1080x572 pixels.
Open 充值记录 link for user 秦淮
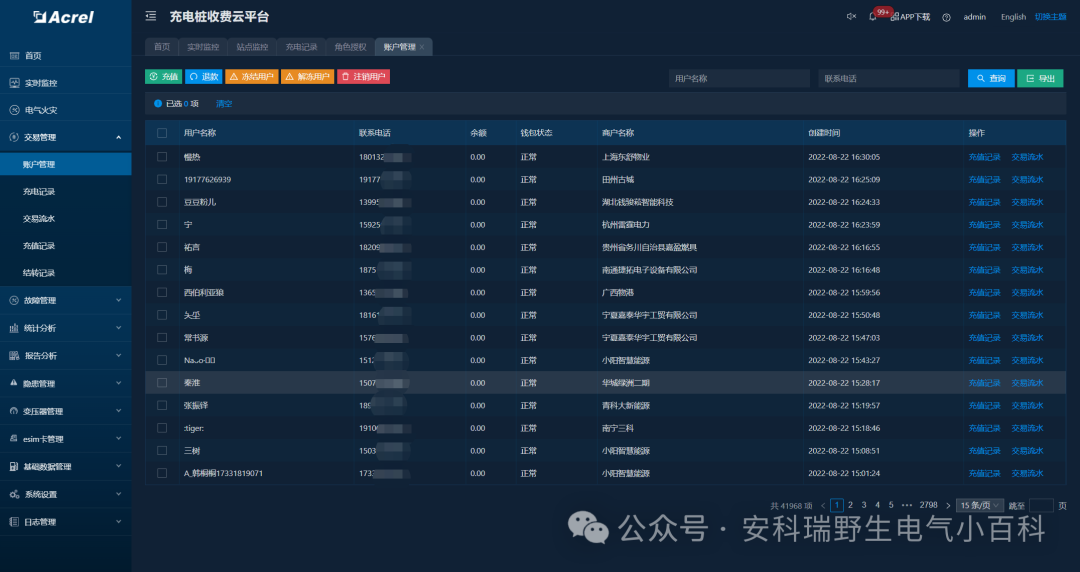[x=984, y=382]
